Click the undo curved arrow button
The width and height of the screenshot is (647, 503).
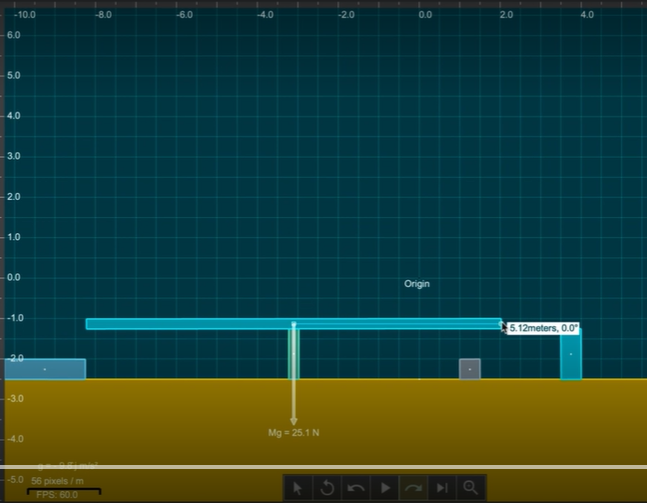pyautogui.click(x=356, y=488)
